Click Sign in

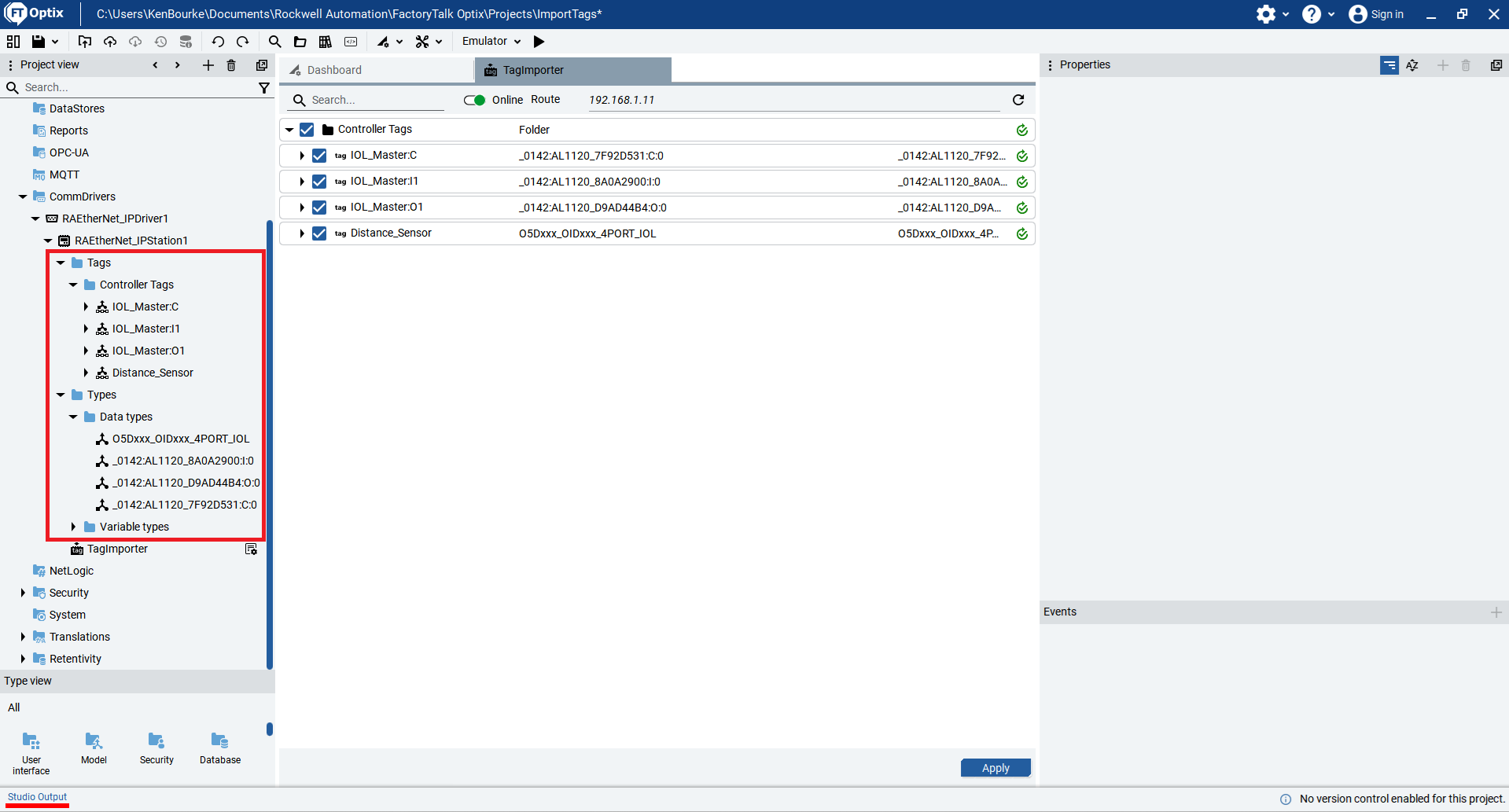tap(1376, 14)
